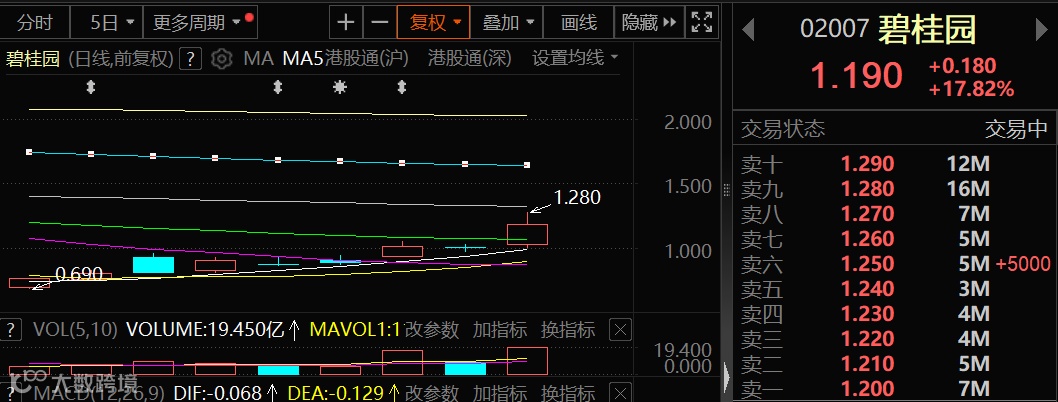
Task: Click the 交易中 trading status text
Action: (1015, 128)
